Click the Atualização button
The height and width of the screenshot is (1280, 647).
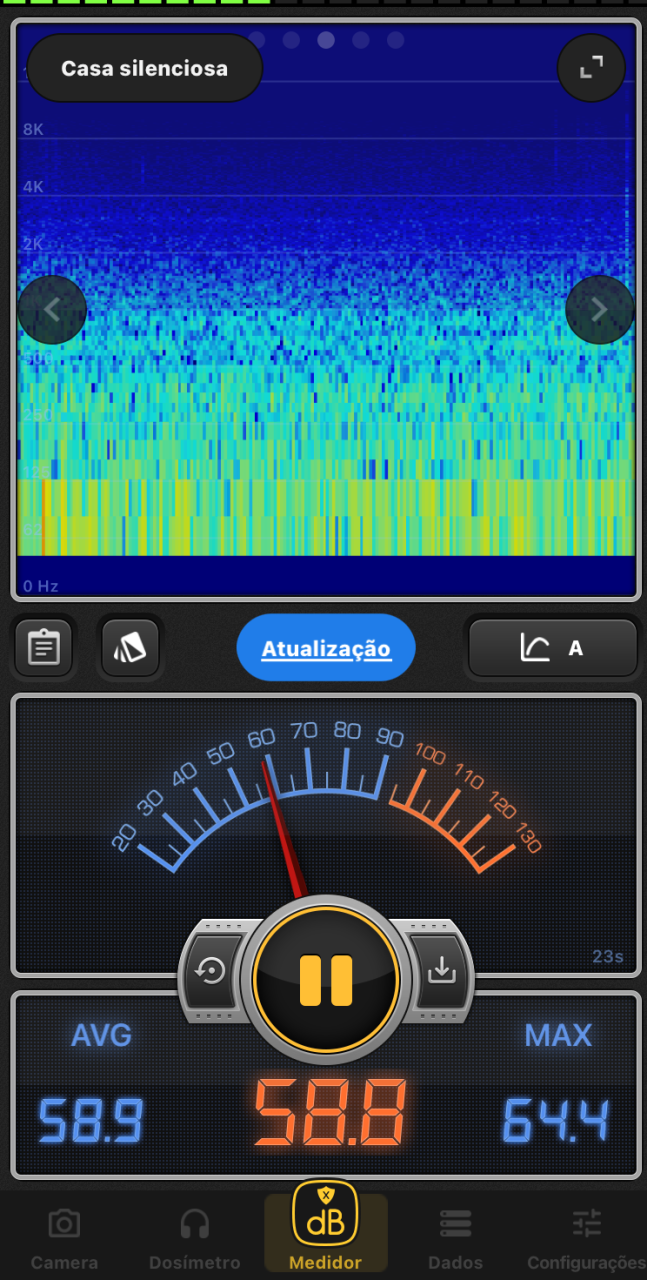[326, 648]
